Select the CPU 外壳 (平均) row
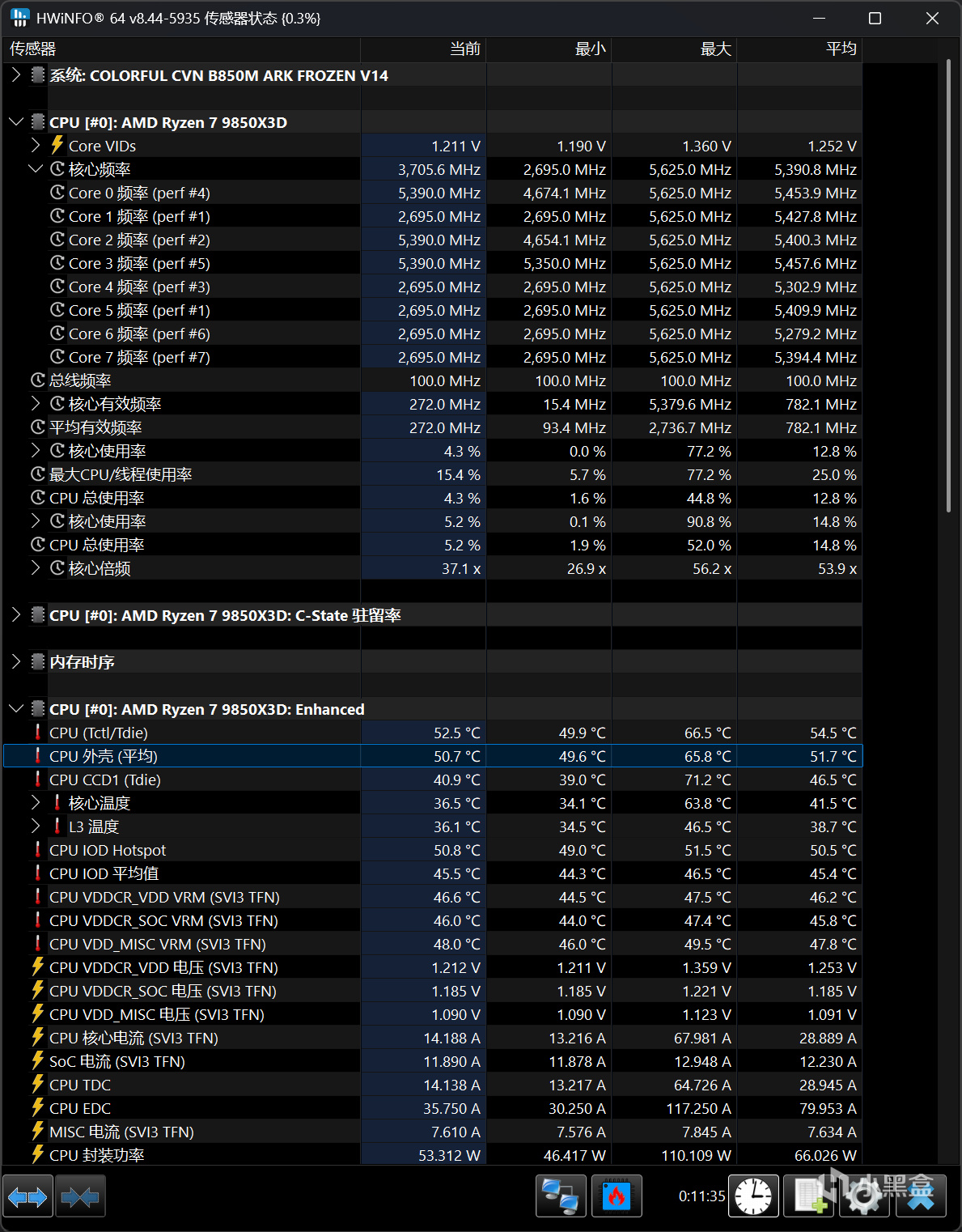This screenshot has width=962, height=1232. pos(433,756)
